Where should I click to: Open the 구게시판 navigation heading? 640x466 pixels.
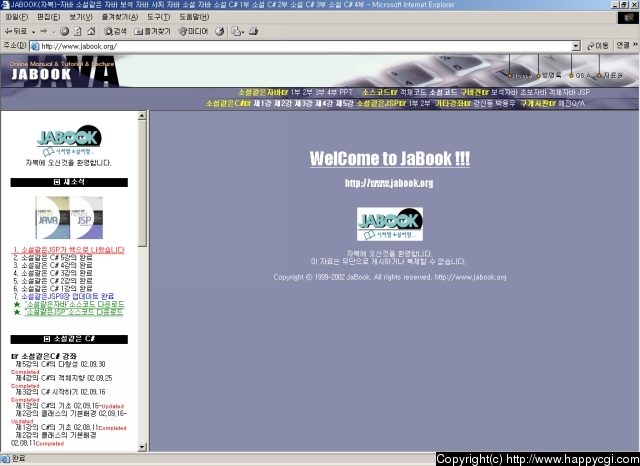click(538, 104)
